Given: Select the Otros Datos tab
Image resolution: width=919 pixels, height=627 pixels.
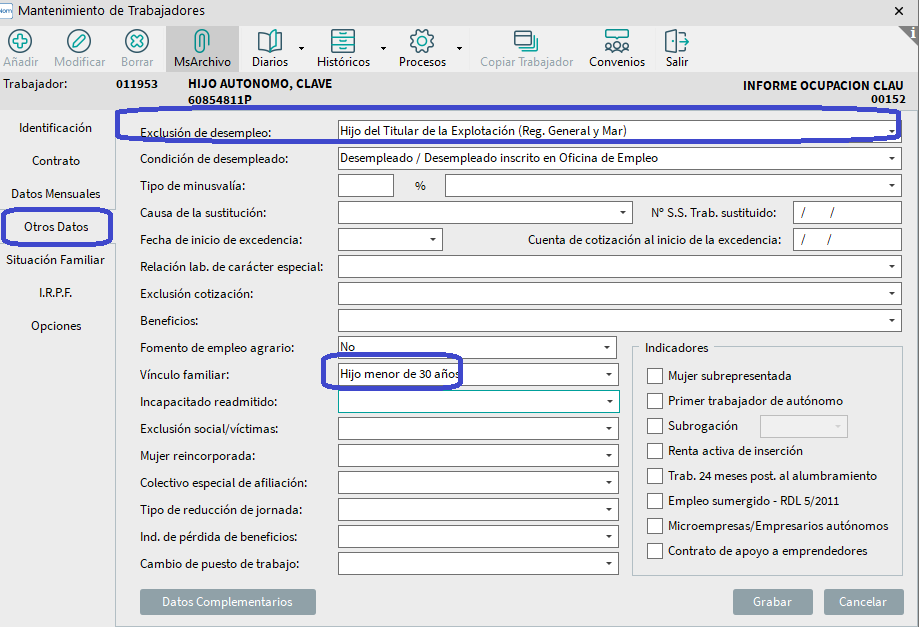Looking at the screenshot, I should click(56, 227).
